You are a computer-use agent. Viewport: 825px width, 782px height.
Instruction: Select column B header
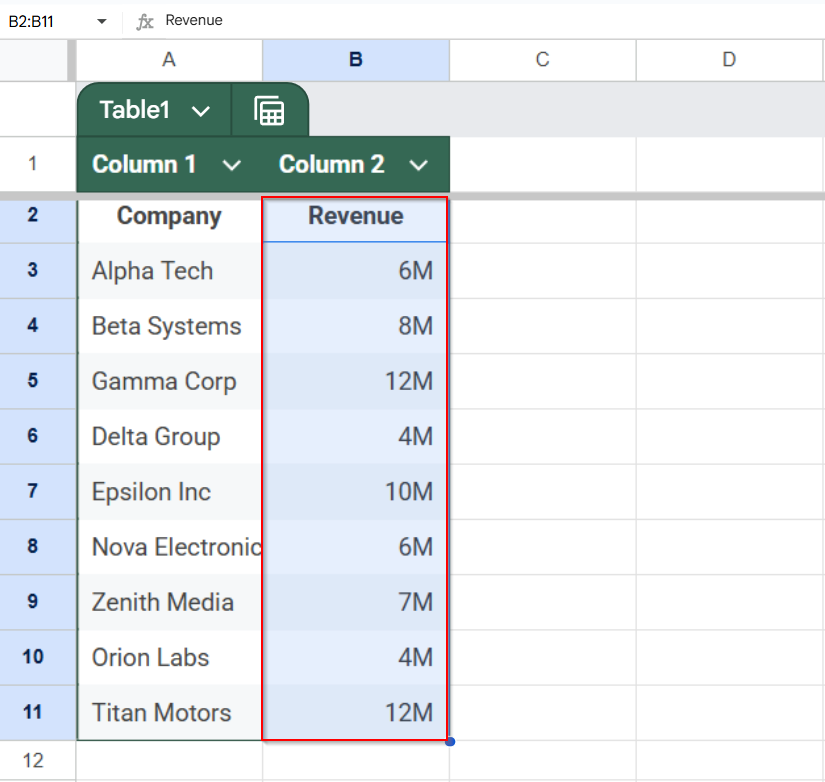[x=356, y=60]
